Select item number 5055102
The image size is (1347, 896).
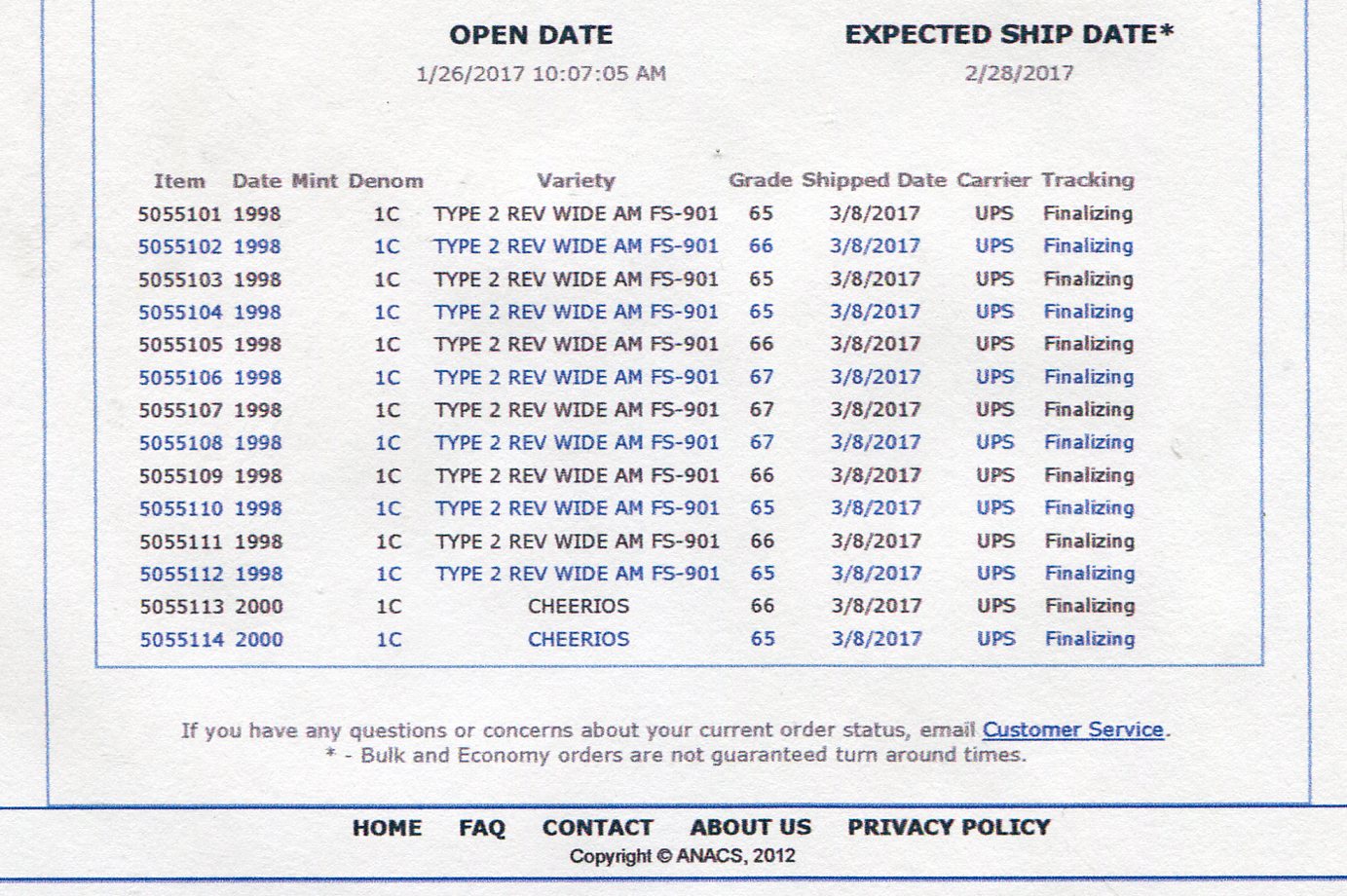180,246
